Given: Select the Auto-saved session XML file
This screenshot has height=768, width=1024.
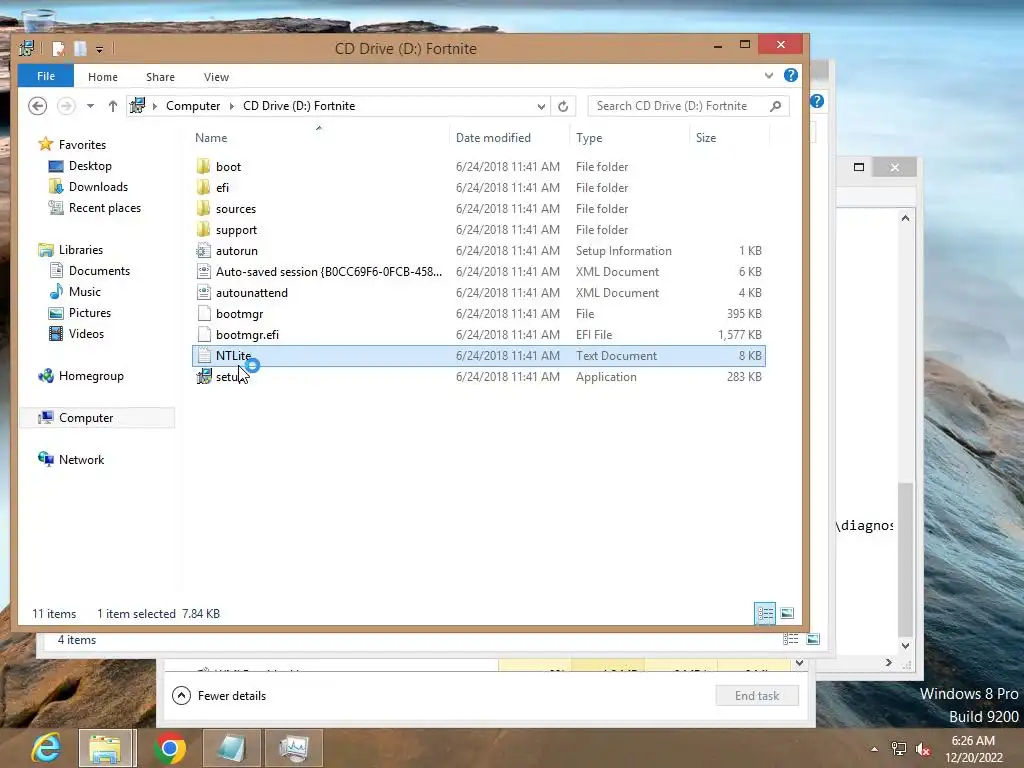Looking at the screenshot, I should 479,272.
